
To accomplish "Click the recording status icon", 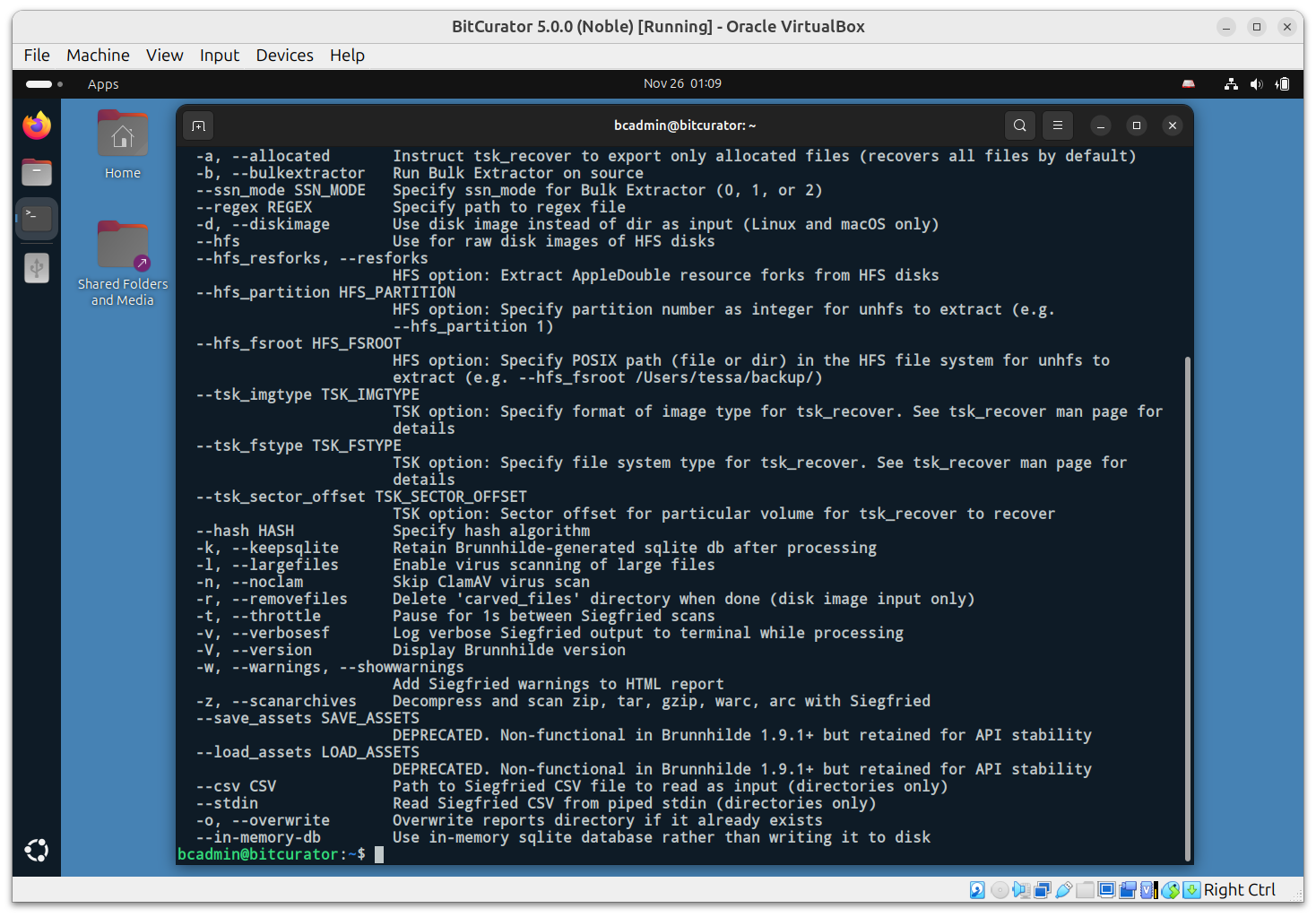I will tap(1128, 889).
